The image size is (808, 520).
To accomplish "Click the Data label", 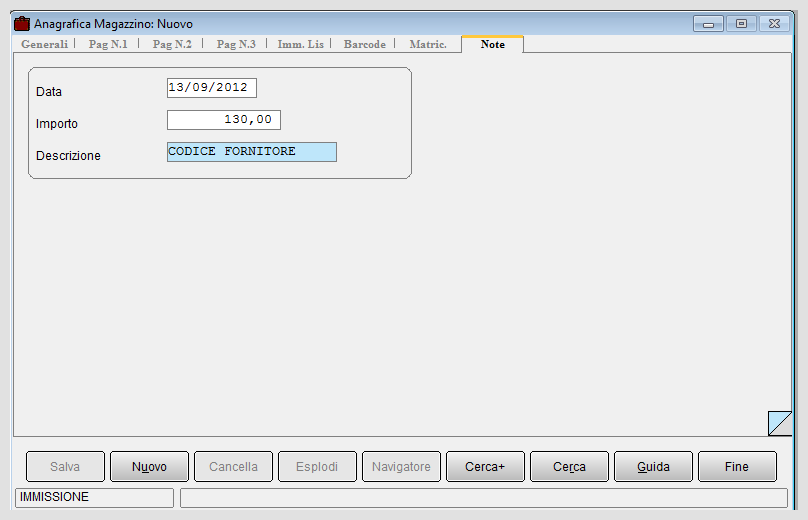I will click(49, 92).
